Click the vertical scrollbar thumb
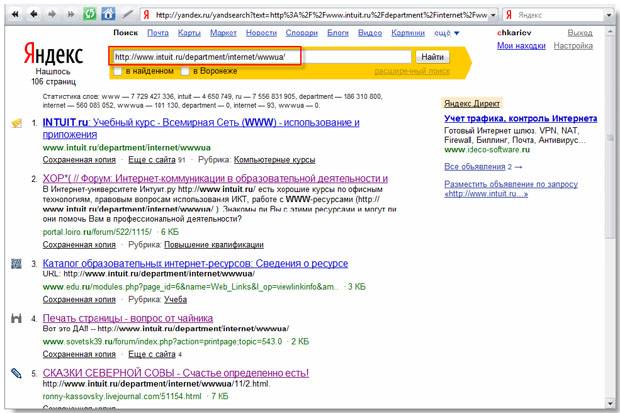620x413 pixels. tap(610, 138)
